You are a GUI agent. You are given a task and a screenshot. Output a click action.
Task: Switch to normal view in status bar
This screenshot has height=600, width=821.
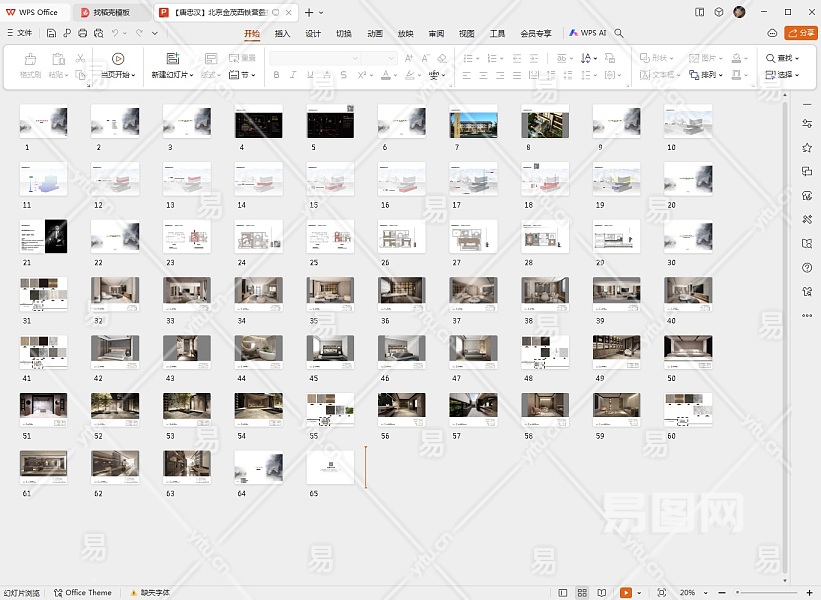563,593
